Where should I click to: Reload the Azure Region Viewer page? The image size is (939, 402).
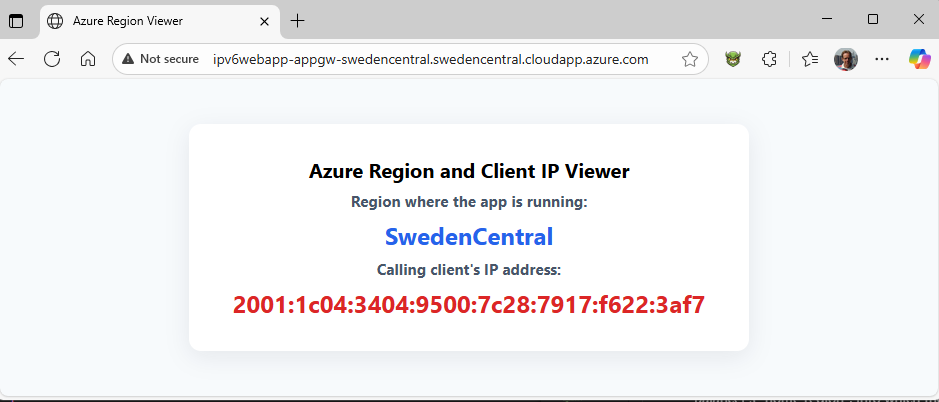pos(52,59)
